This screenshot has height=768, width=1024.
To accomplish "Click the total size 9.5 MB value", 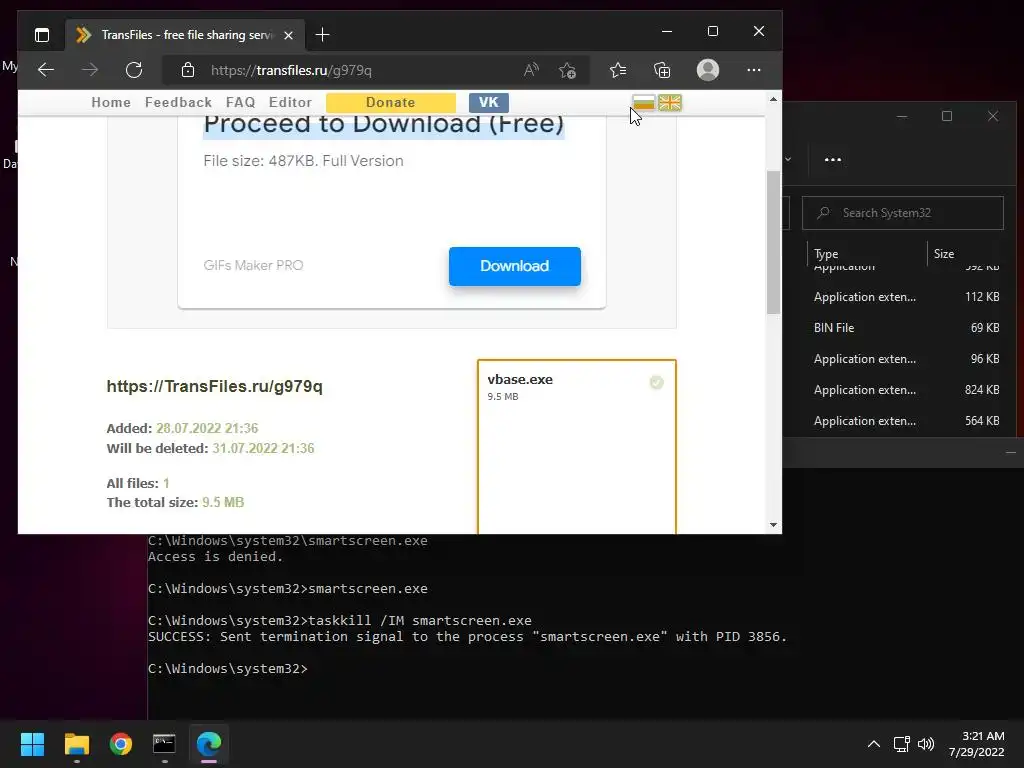I will [223, 502].
